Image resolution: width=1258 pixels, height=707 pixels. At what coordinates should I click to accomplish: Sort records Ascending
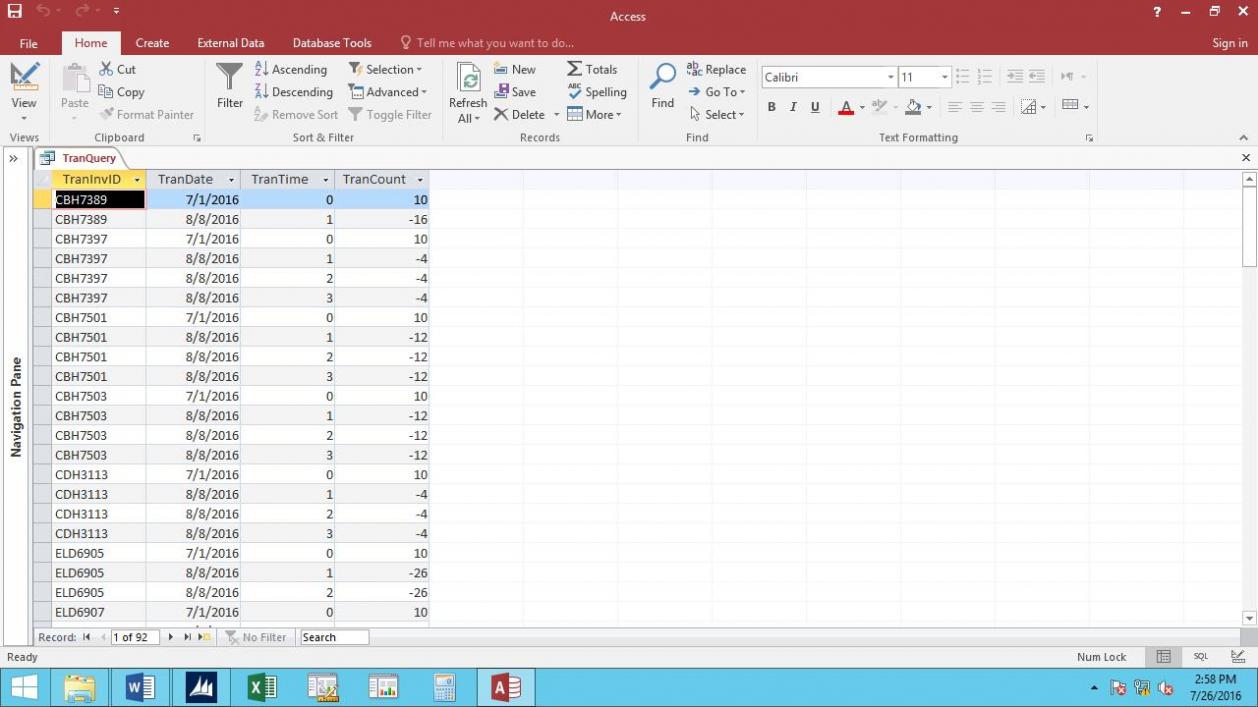pos(290,69)
